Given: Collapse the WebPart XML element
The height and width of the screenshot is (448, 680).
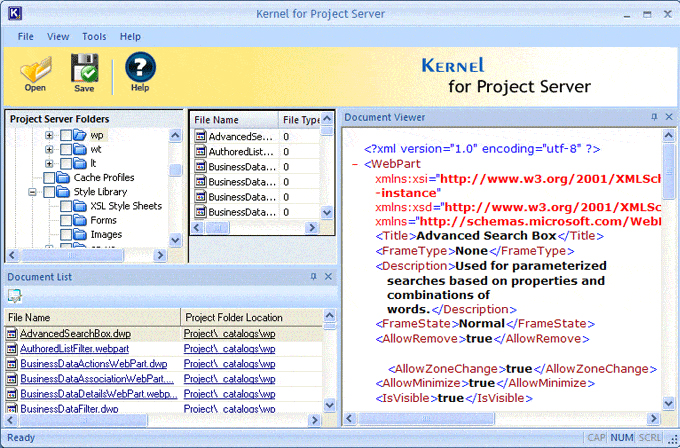Looking at the screenshot, I should [x=355, y=164].
